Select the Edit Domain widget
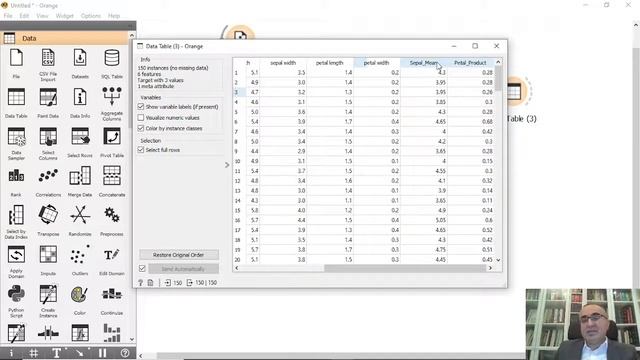The image size is (640, 360). [x=112, y=255]
